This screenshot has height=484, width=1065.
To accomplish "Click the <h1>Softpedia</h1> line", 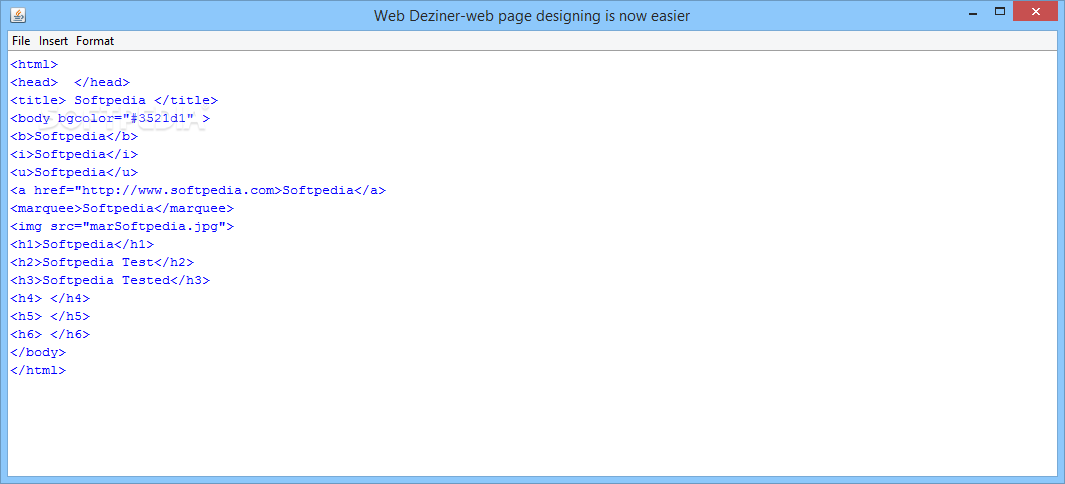I will (x=82, y=244).
